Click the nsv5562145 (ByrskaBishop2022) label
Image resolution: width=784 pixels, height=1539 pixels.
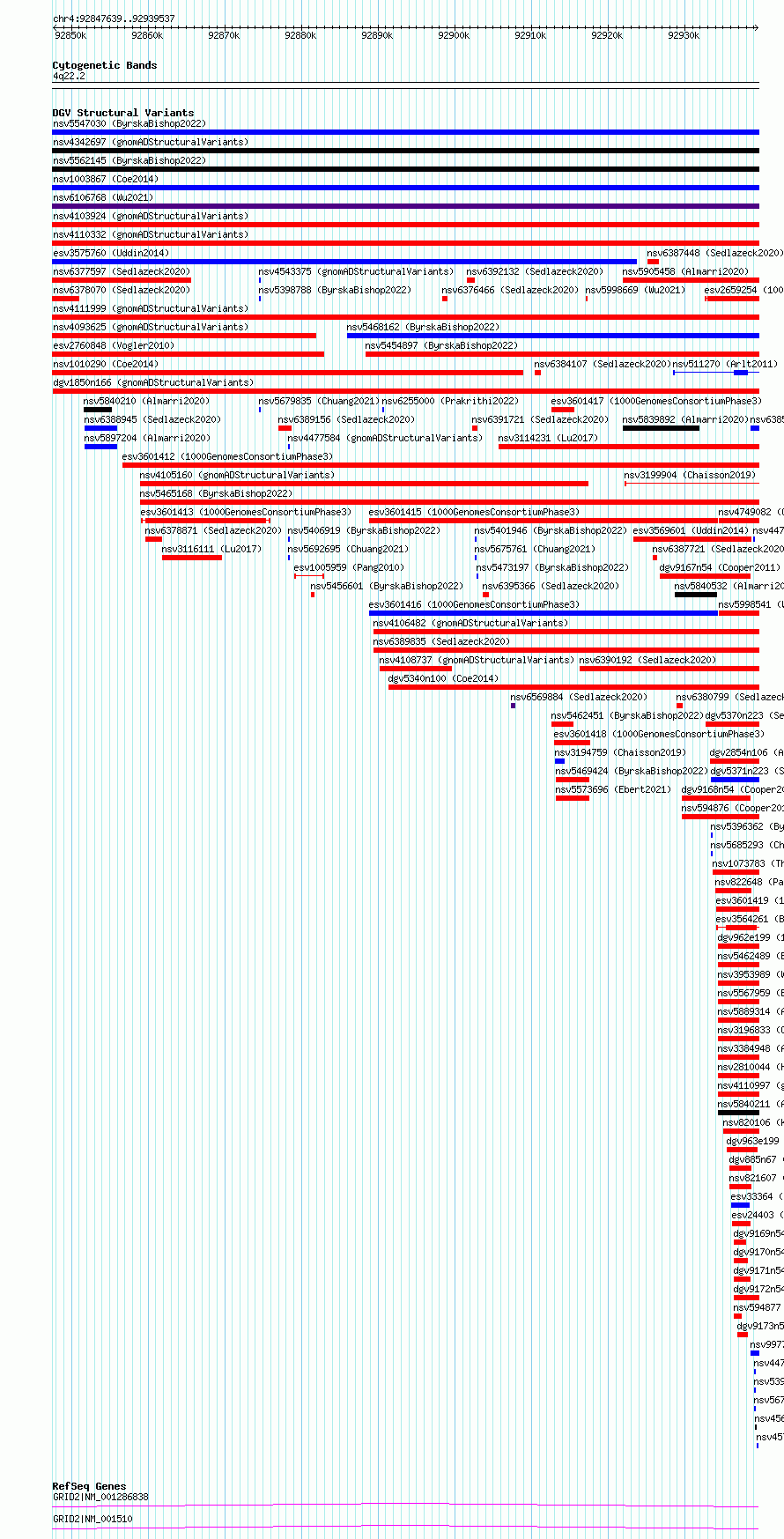[x=129, y=161]
